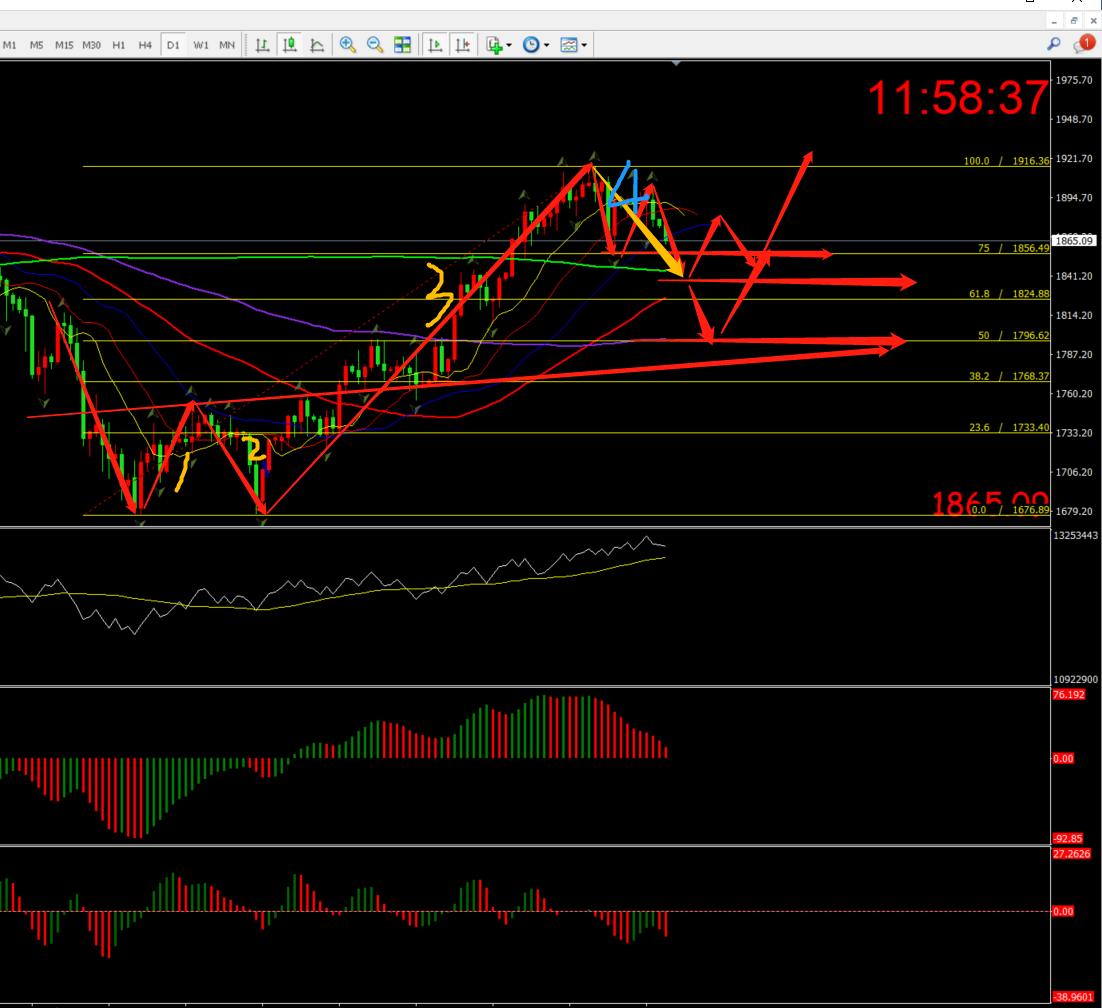Click the 1787.20 price axis value
The width and height of the screenshot is (1102, 1008).
1074,355
